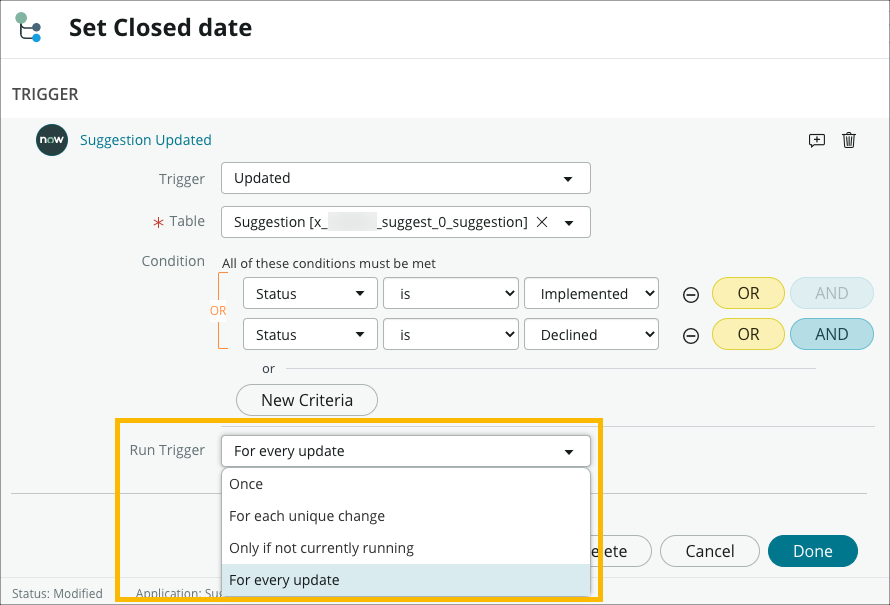This screenshot has width=890, height=605.
Task: Clear the Suggestion table using the X icon
Action: [x=541, y=222]
